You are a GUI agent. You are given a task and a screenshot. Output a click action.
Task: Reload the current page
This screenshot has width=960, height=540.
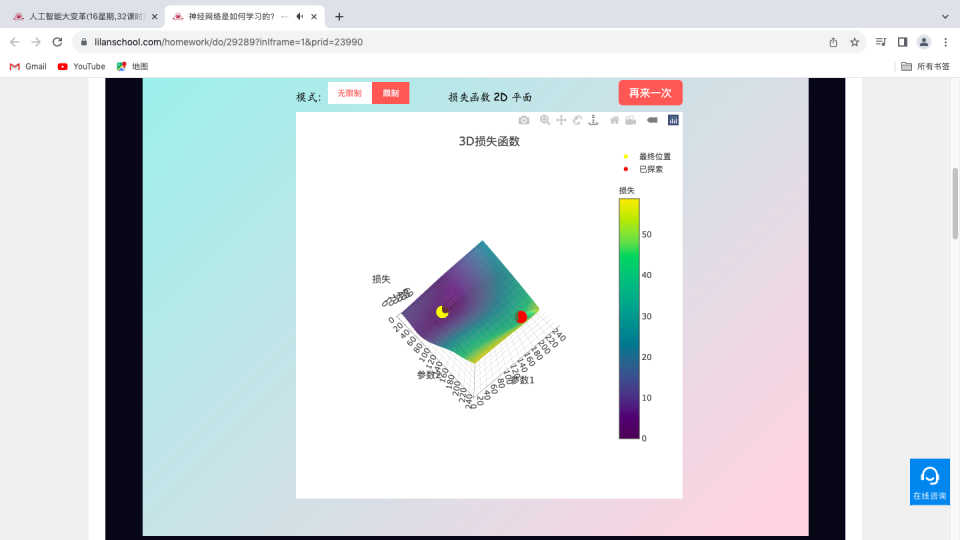coord(58,42)
